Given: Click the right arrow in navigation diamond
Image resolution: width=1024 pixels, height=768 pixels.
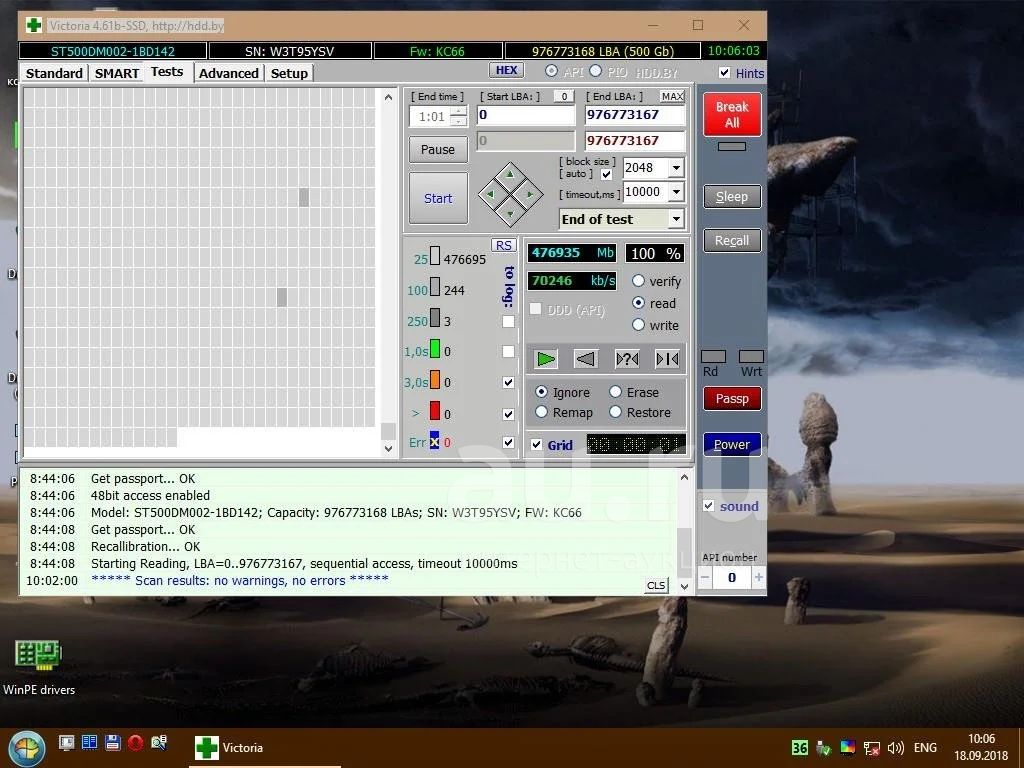Looking at the screenshot, I should 529,194.
